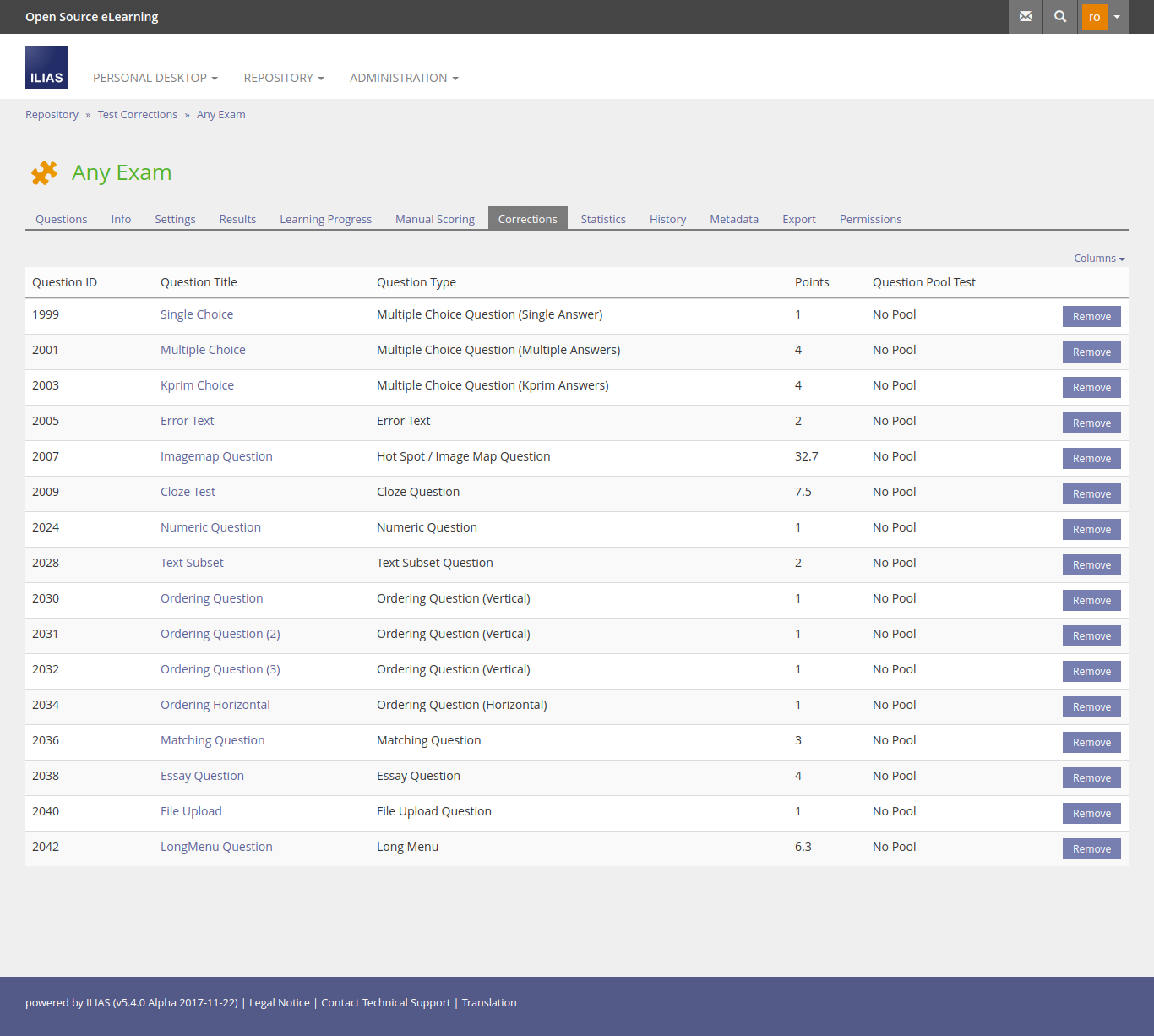
Task: Remove the Imagemap Question row
Action: [x=1091, y=459]
